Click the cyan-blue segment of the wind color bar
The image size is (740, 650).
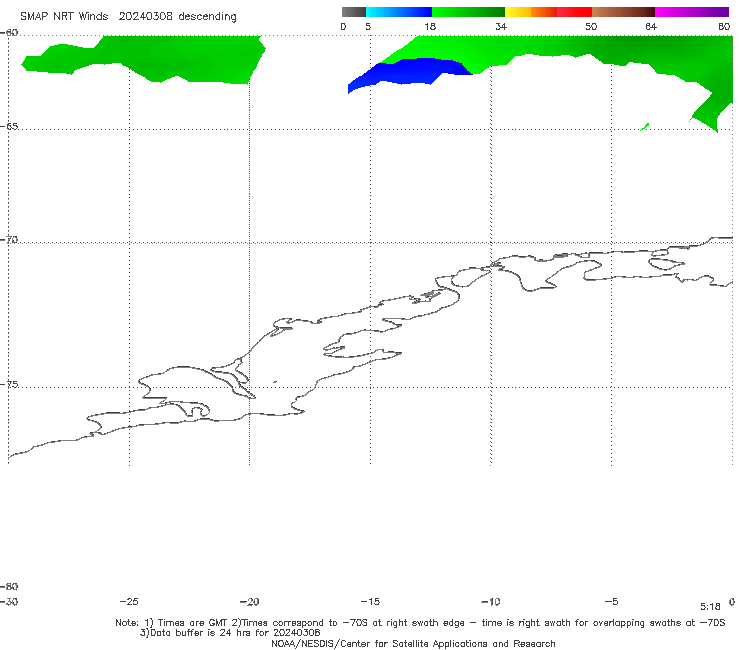coord(399,12)
